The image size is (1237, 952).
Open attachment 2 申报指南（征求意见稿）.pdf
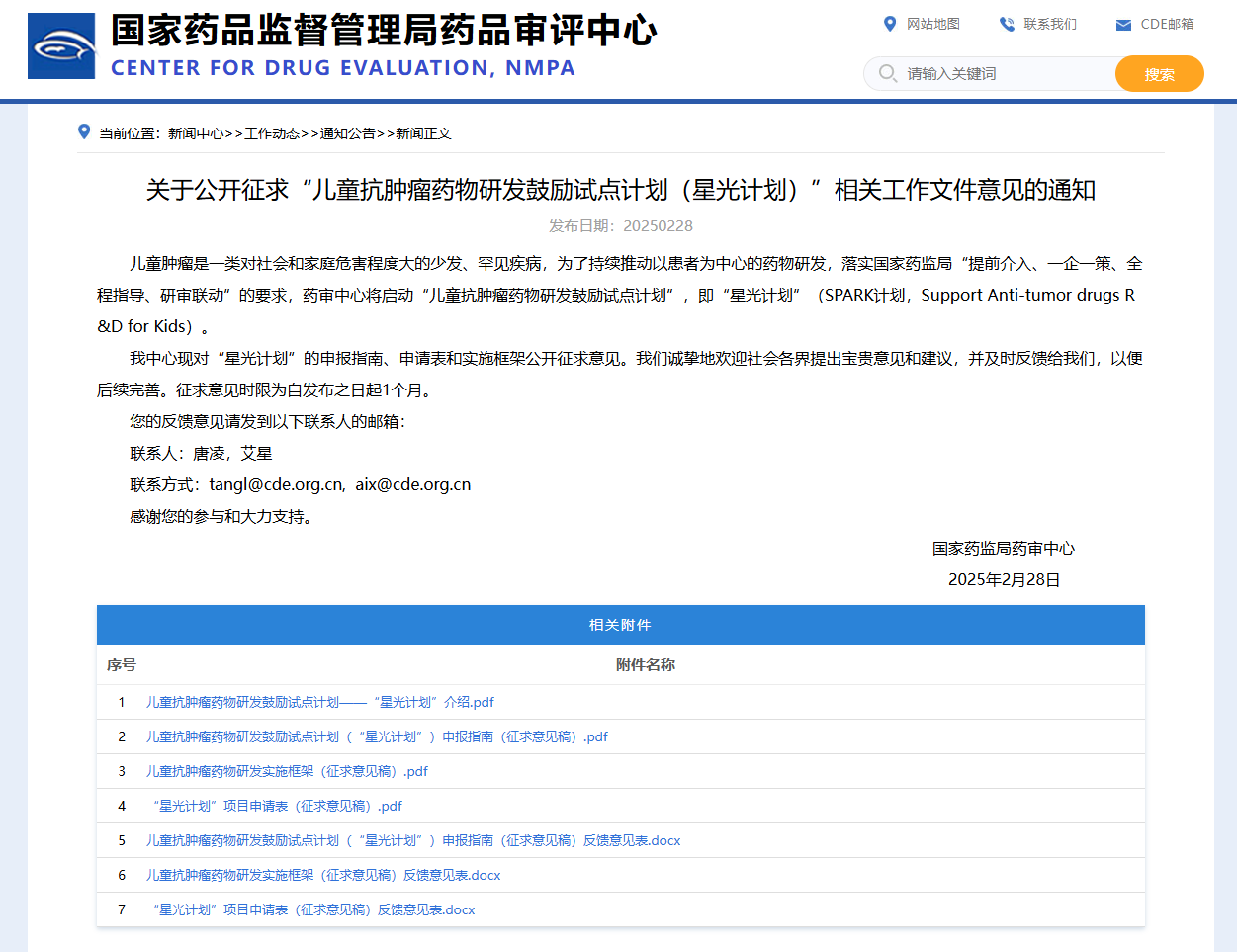(x=377, y=736)
